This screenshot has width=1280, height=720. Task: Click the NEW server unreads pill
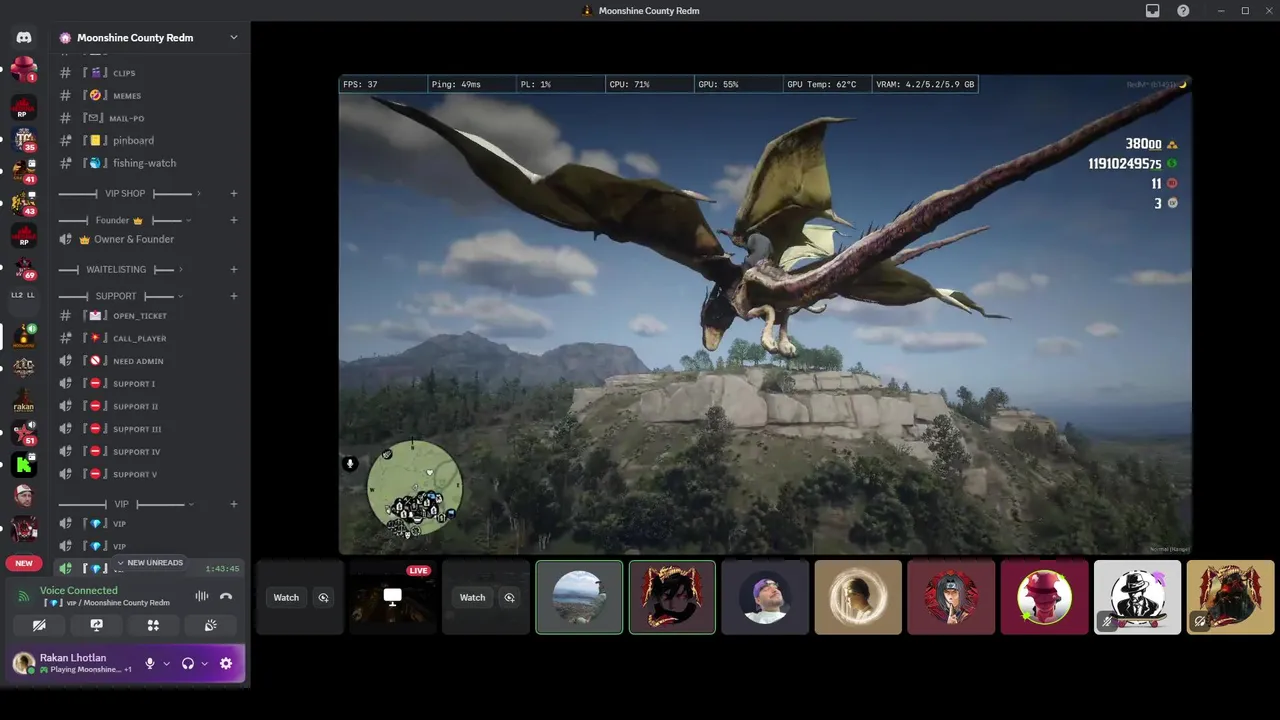[x=24, y=563]
